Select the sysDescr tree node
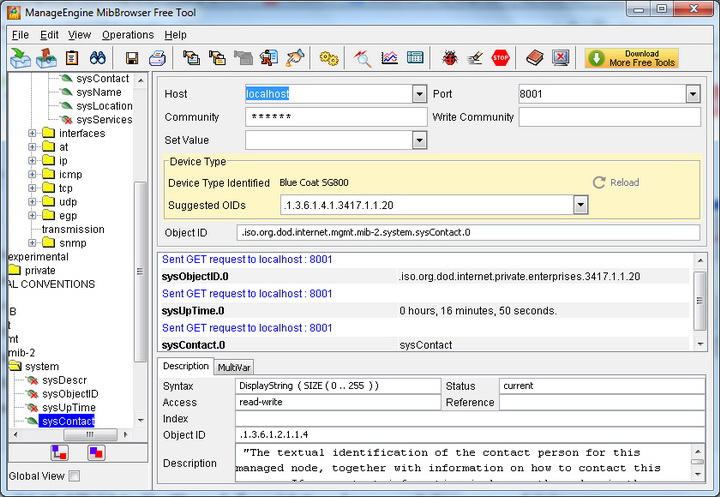Image resolution: width=720 pixels, height=497 pixels. pos(64,380)
